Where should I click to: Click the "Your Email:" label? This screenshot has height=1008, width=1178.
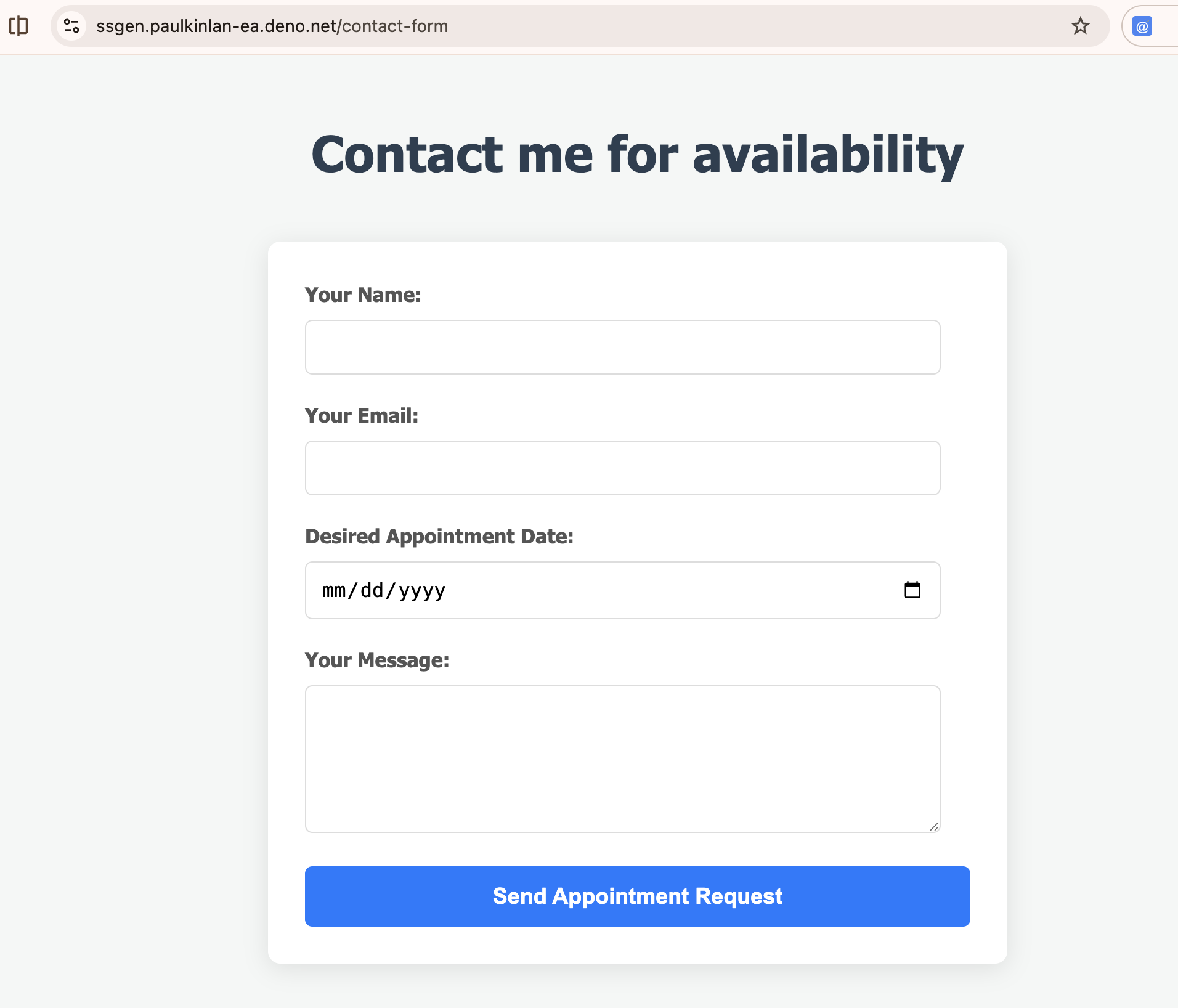coord(362,416)
